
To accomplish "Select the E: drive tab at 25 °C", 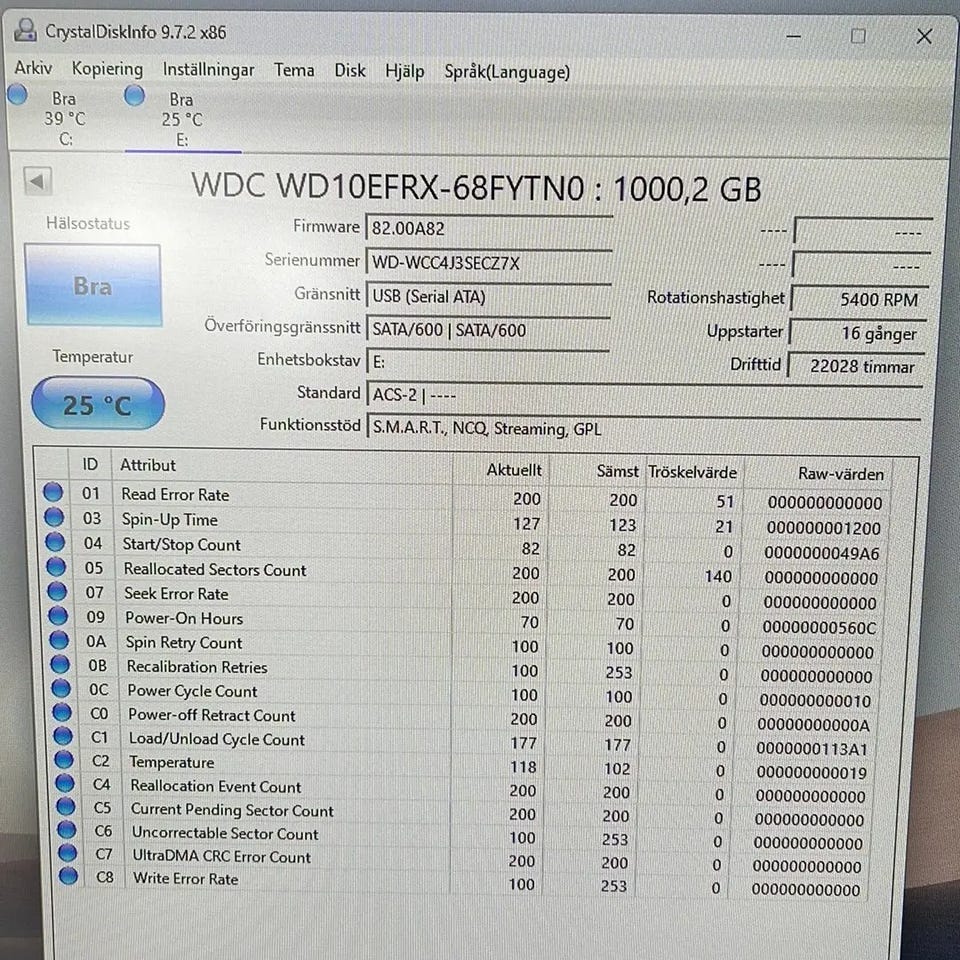I will tap(182, 119).
